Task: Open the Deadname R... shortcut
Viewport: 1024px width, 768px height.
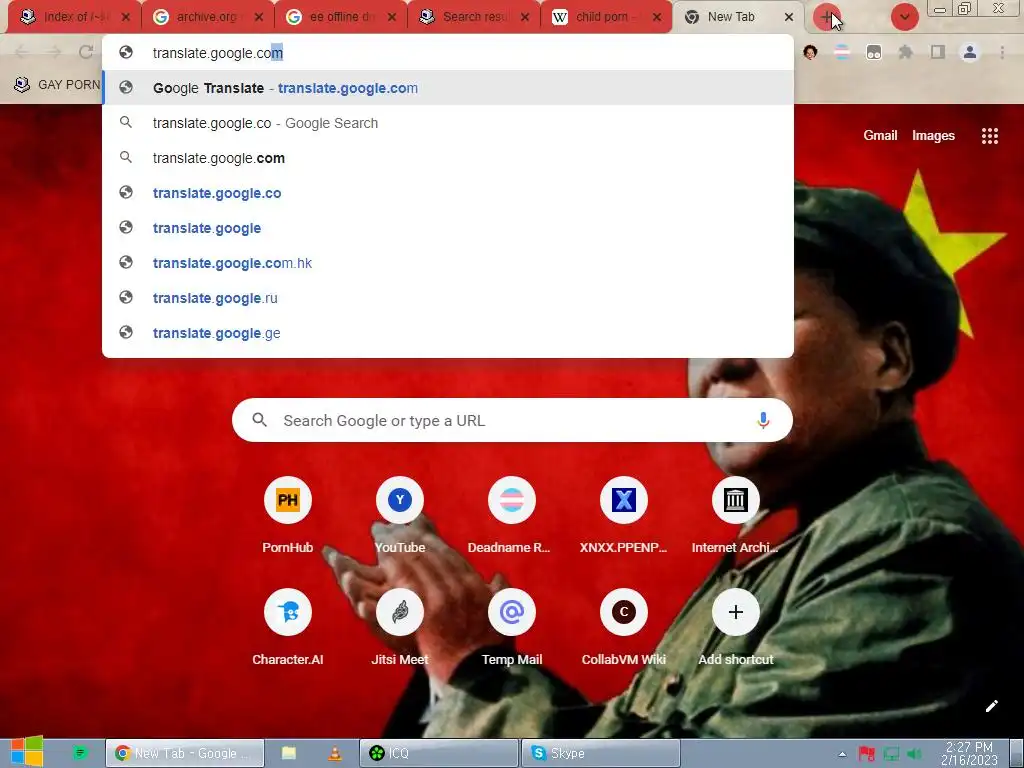Action: (x=511, y=516)
